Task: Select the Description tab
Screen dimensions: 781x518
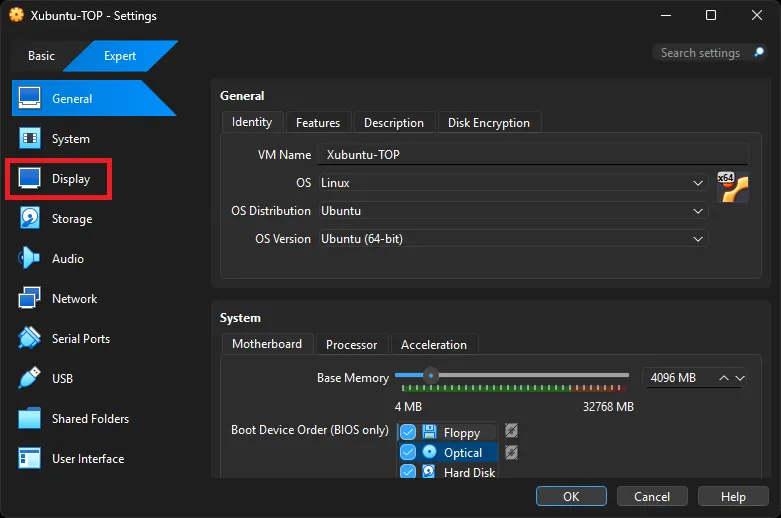Action: [x=394, y=123]
